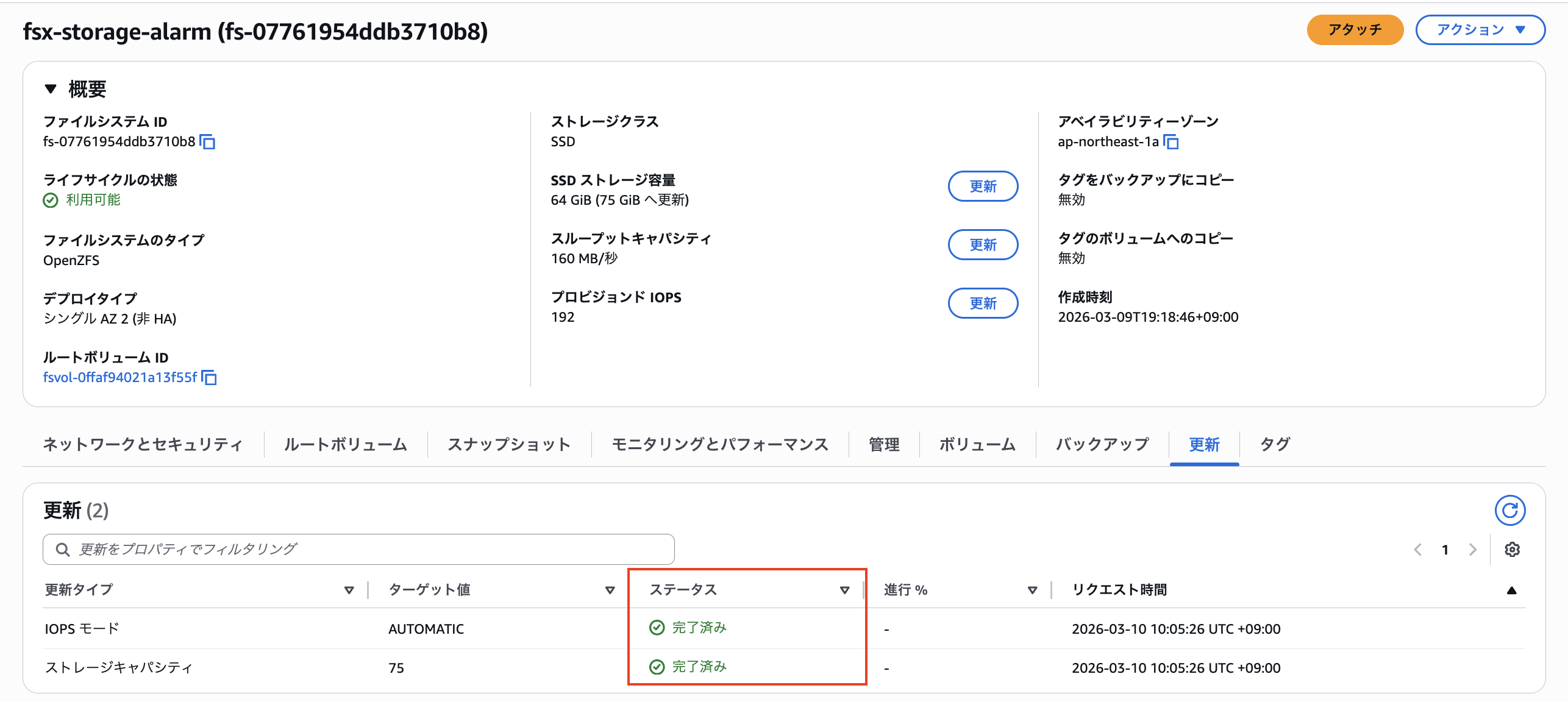Go to previous page of updates
Viewport: 1568px width, 702px height.
tap(1418, 550)
